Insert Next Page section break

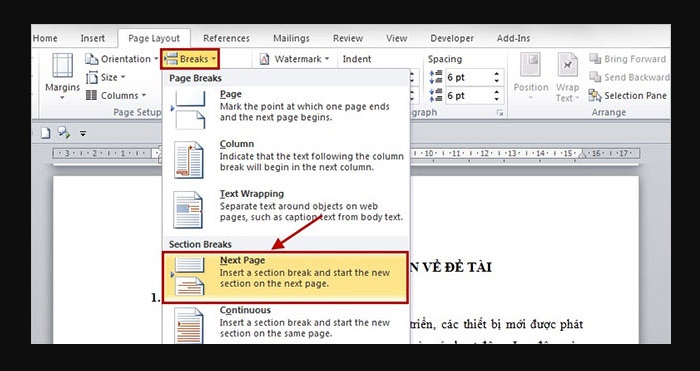tap(286, 277)
